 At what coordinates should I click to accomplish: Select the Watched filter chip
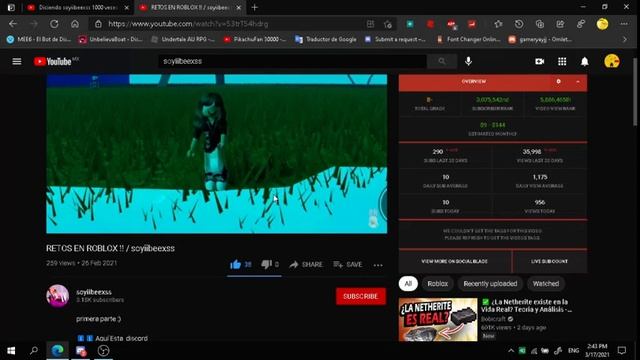click(546, 284)
